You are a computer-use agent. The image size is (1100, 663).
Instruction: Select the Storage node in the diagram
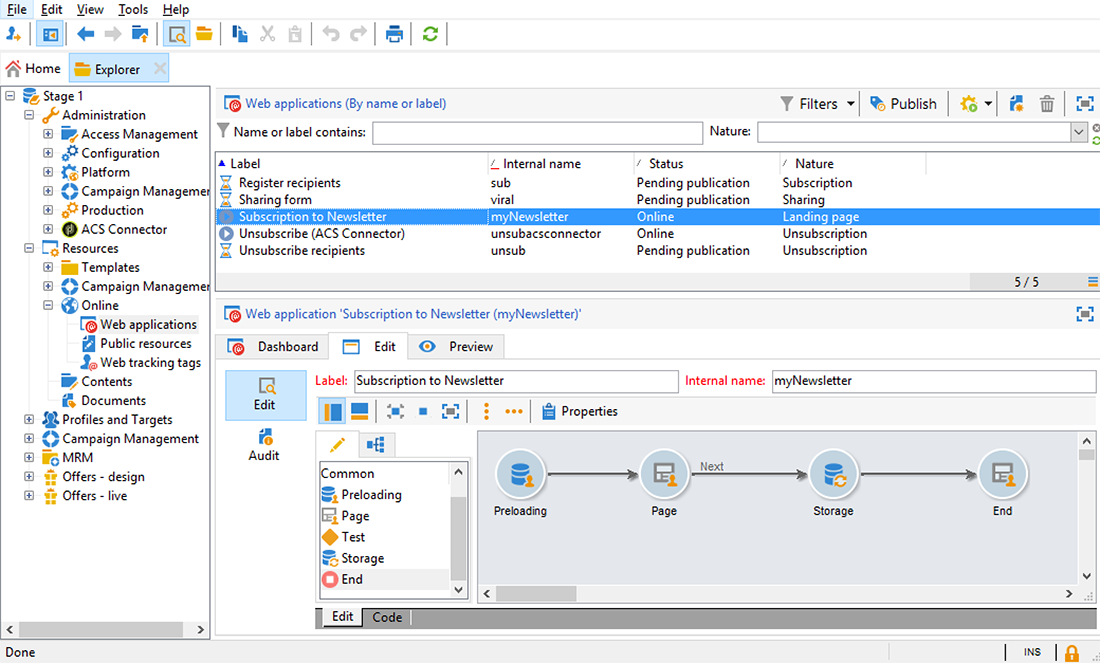coord(832,474)
